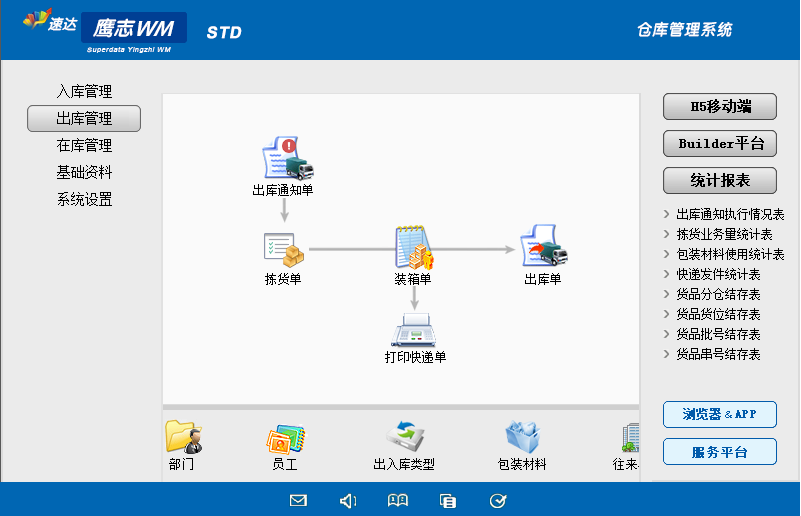Click the 服务平台 button
Viewport: 801px width, 516px height.
point(720,452)
